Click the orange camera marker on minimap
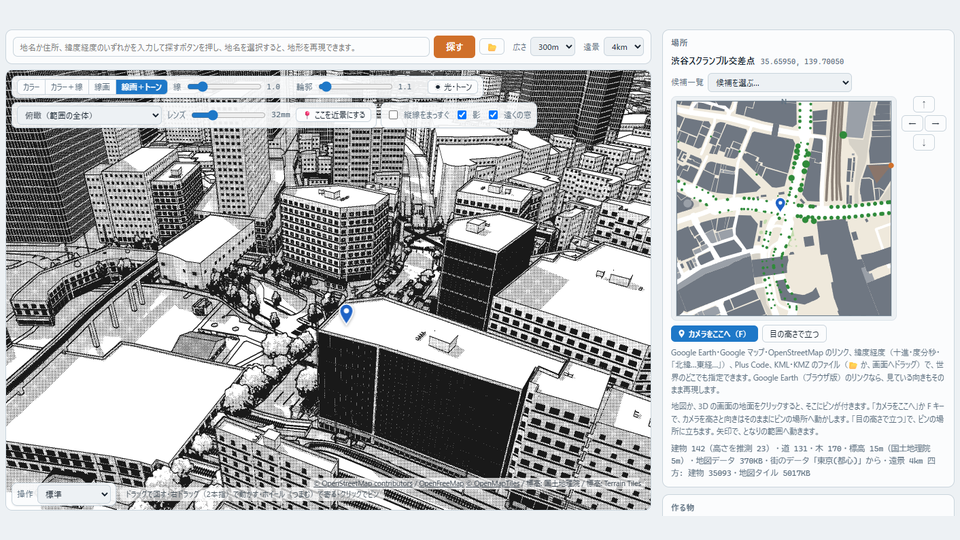Image resolution: width=960 pixels, height=540 pixels. 891,165
